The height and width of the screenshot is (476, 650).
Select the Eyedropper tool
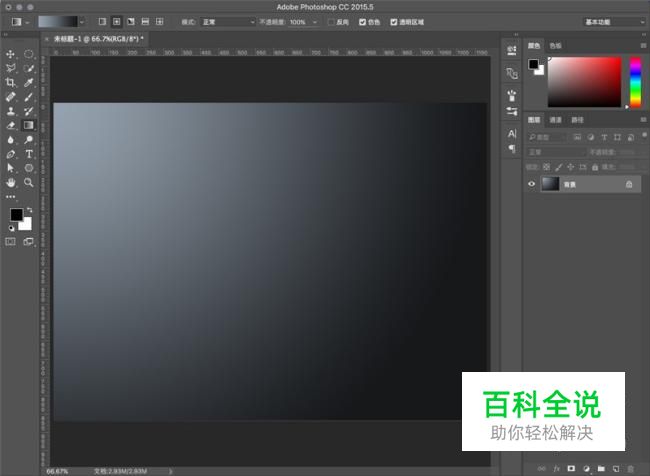tap(29, 83)
